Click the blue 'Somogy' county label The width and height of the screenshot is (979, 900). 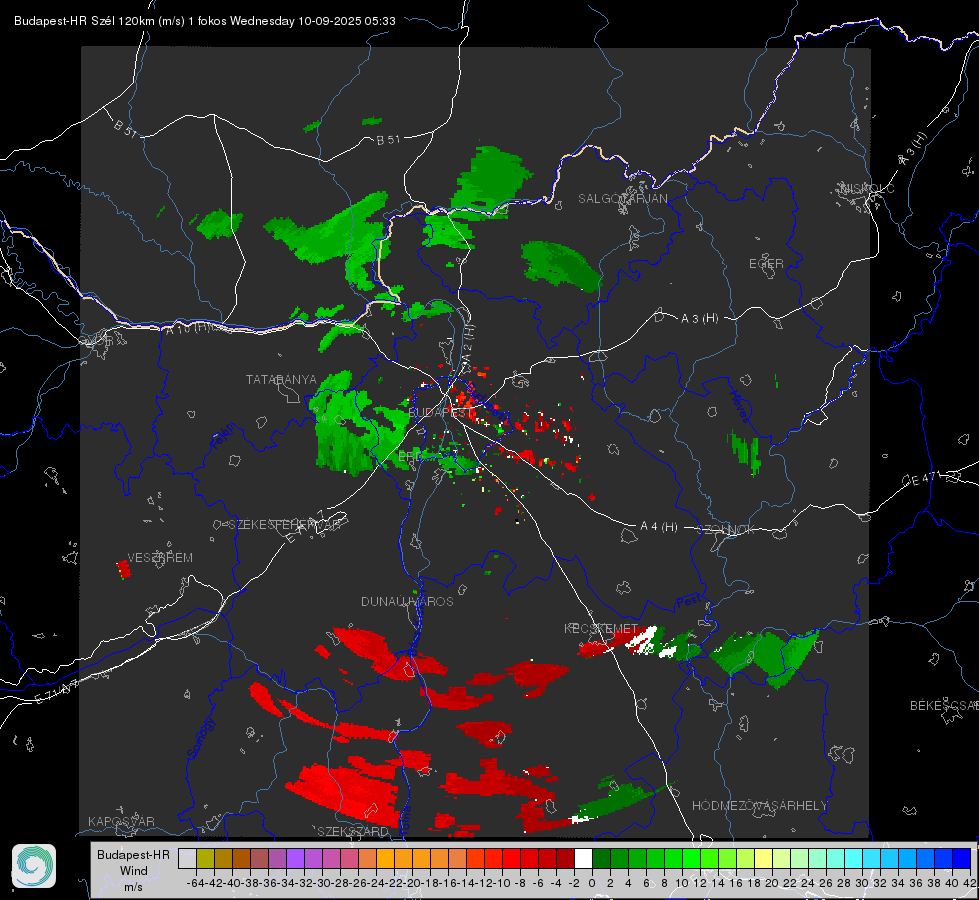[200, 738]
